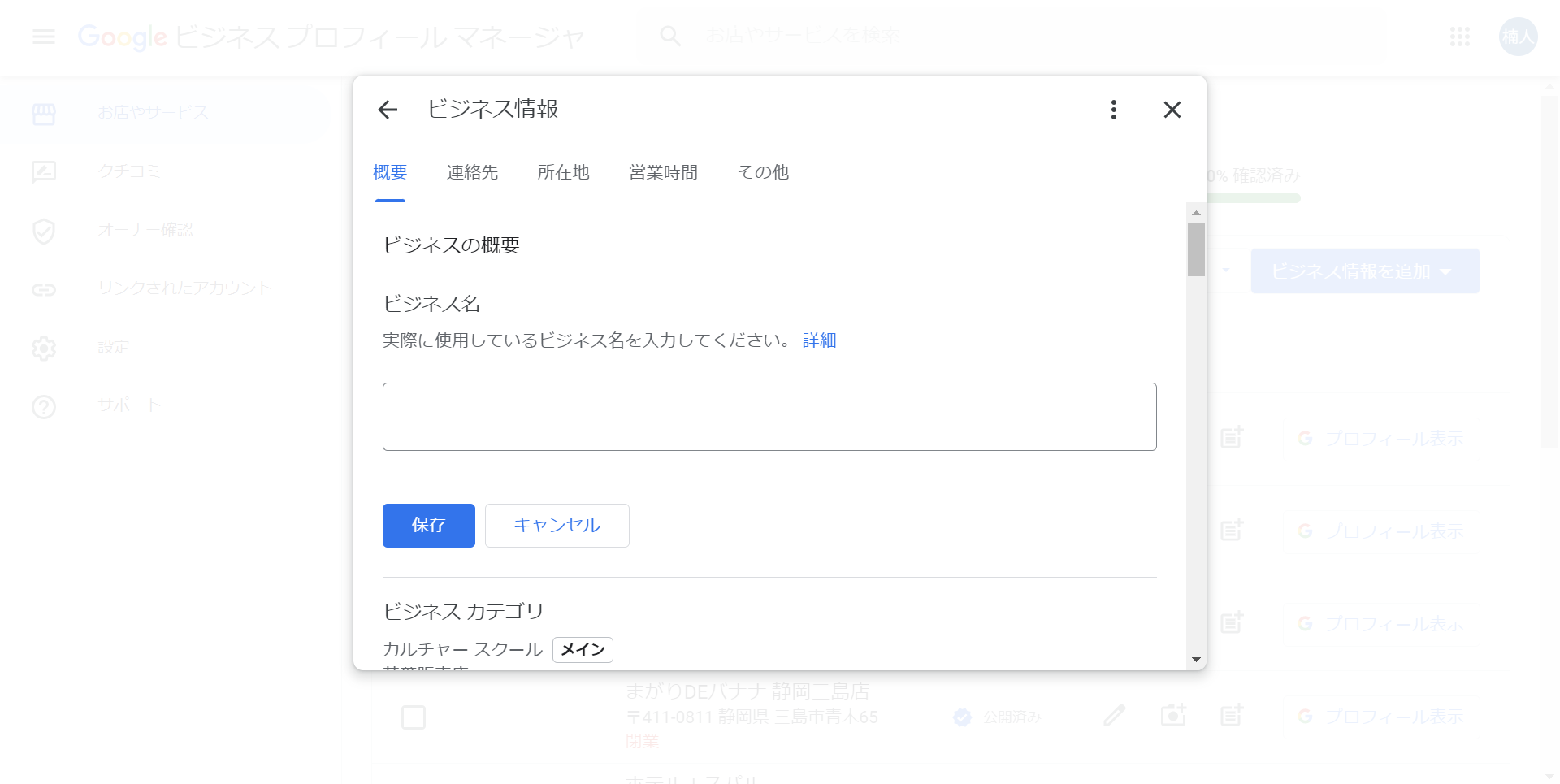Click the link chain icon in sidebar
The image size is (1560, 784).
tap(44, 290)
